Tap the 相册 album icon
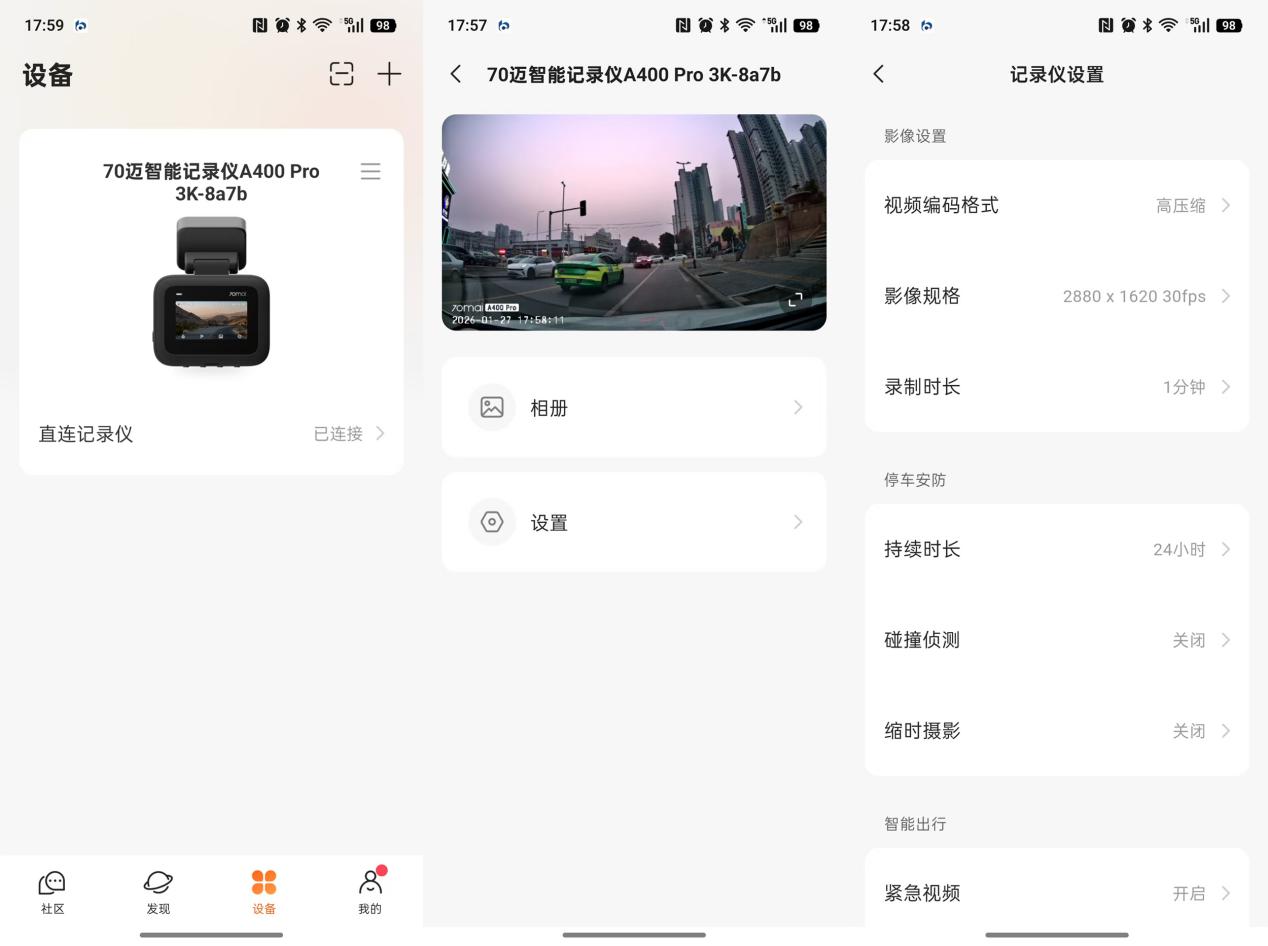This screenshot has height=946, width=1268. pyautogui.click(x=492, y=407)
